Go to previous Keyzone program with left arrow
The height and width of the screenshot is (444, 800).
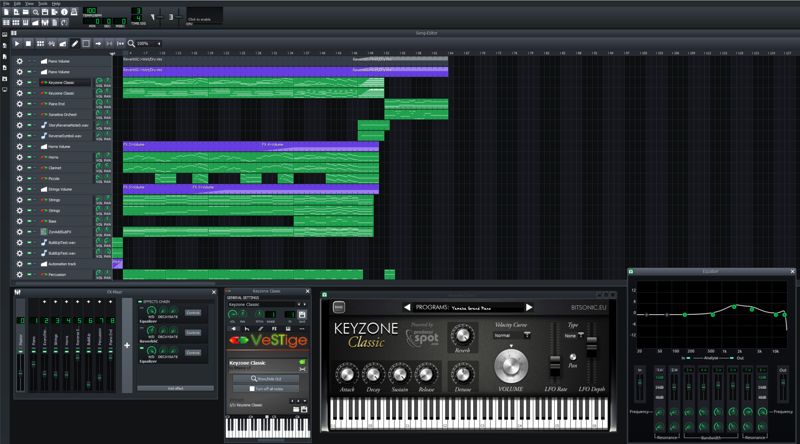pyautogui.click(x=407, y=307)
